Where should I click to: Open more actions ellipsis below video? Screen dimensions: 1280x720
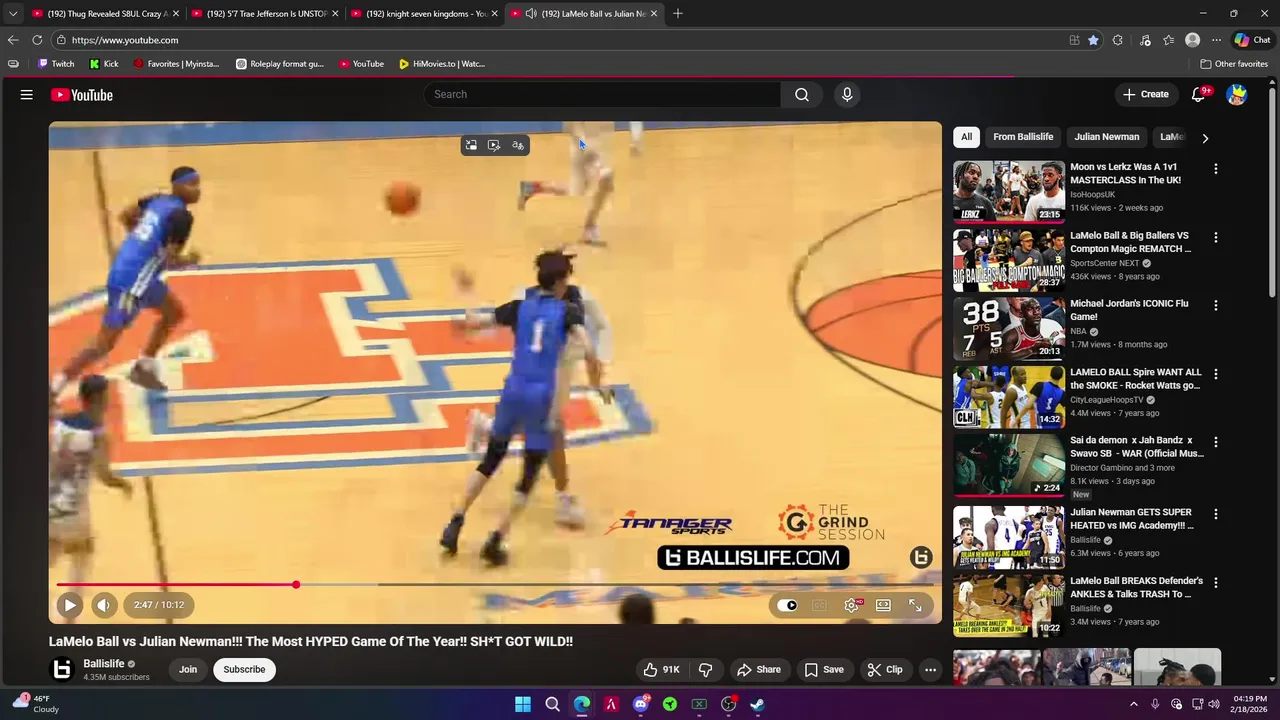[x=930, y=670]
